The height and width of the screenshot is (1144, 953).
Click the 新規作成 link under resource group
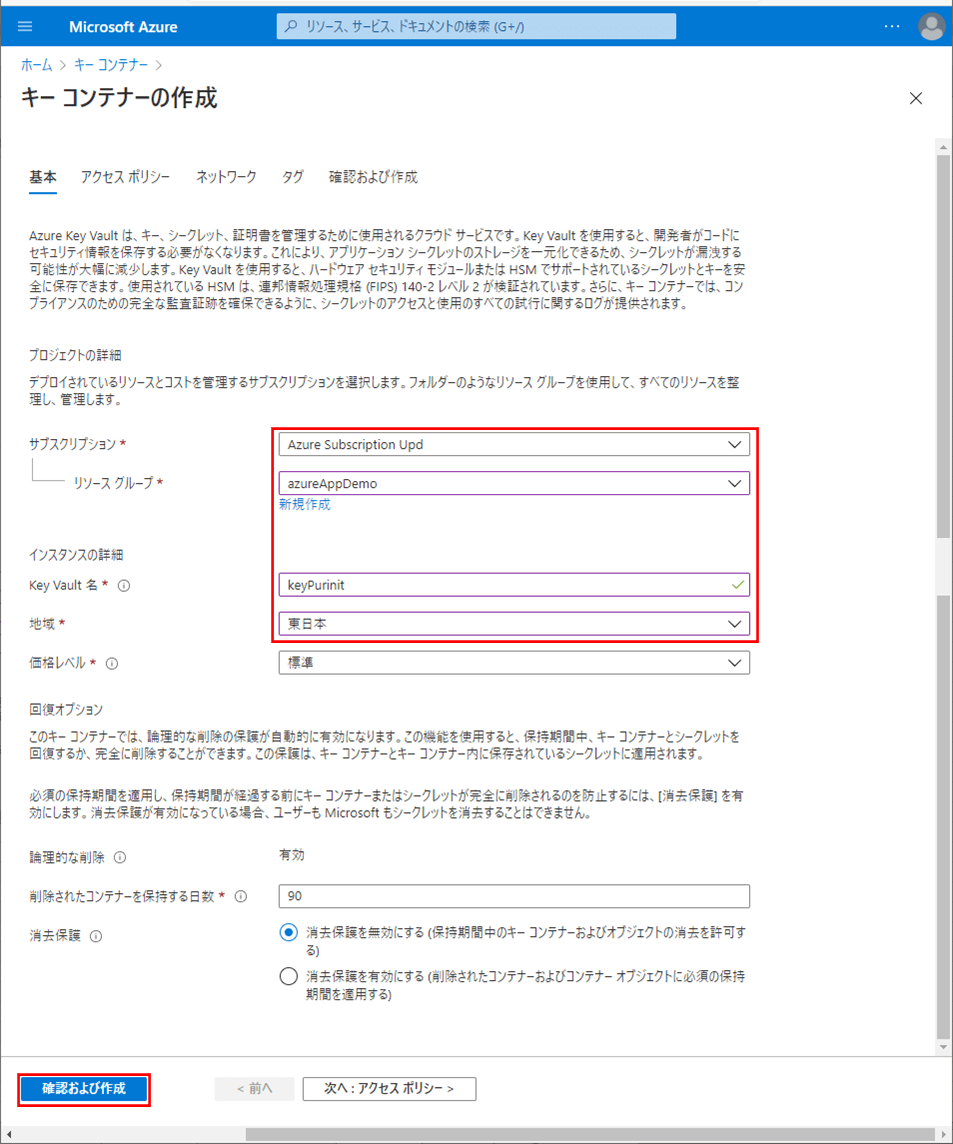pyautogui.click(x=304, y=505)
